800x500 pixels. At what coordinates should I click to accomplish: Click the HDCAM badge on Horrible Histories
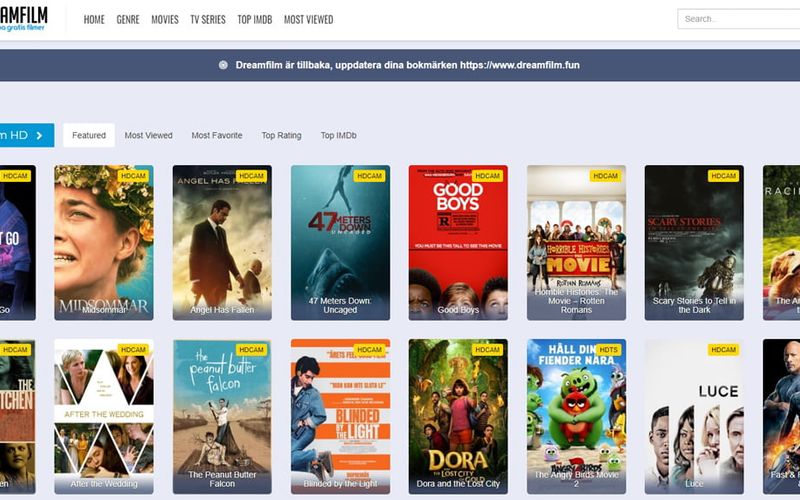(x=606, y=176)
